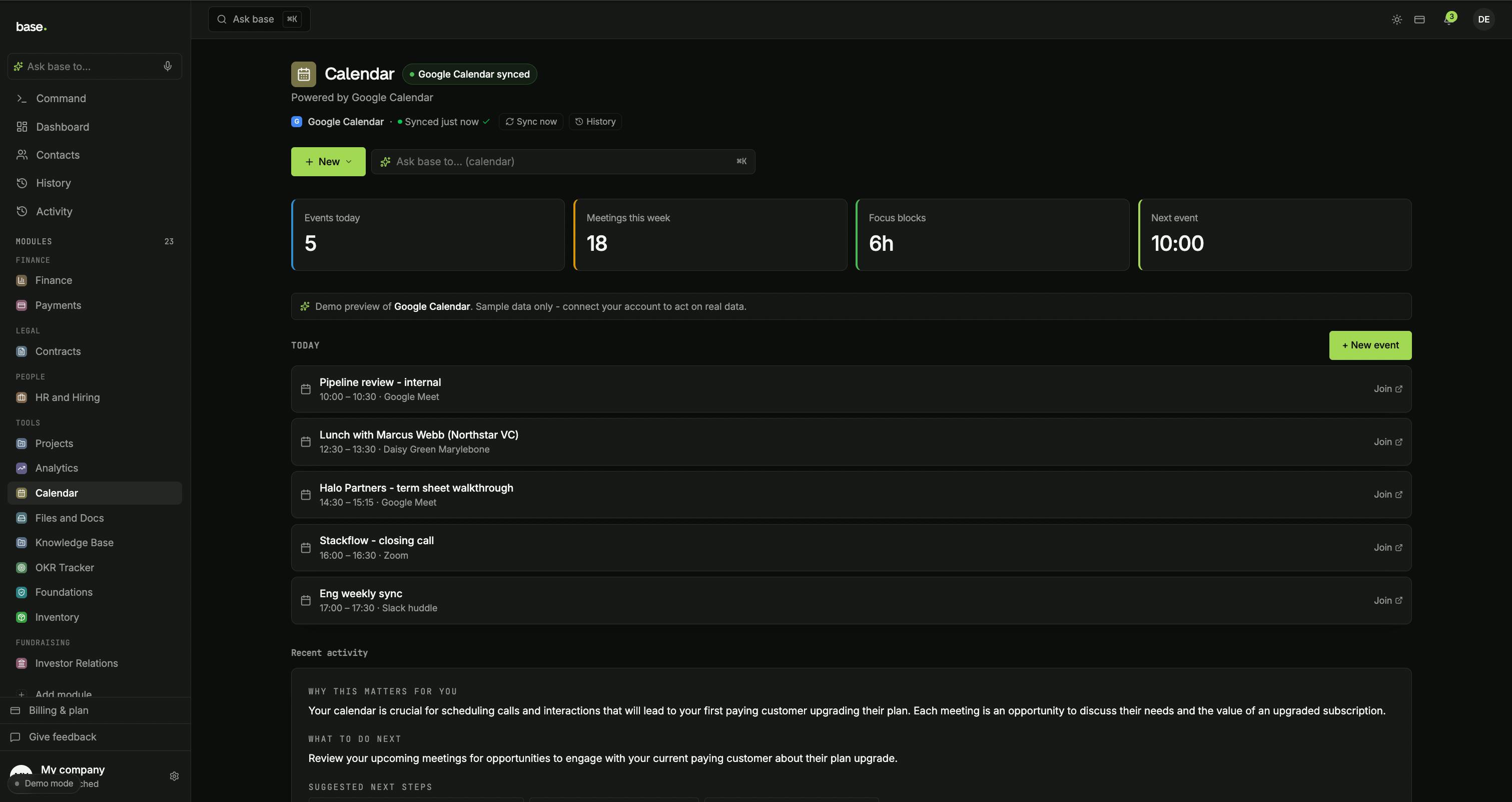Click 'Synced just now' status text

point(441,122)
